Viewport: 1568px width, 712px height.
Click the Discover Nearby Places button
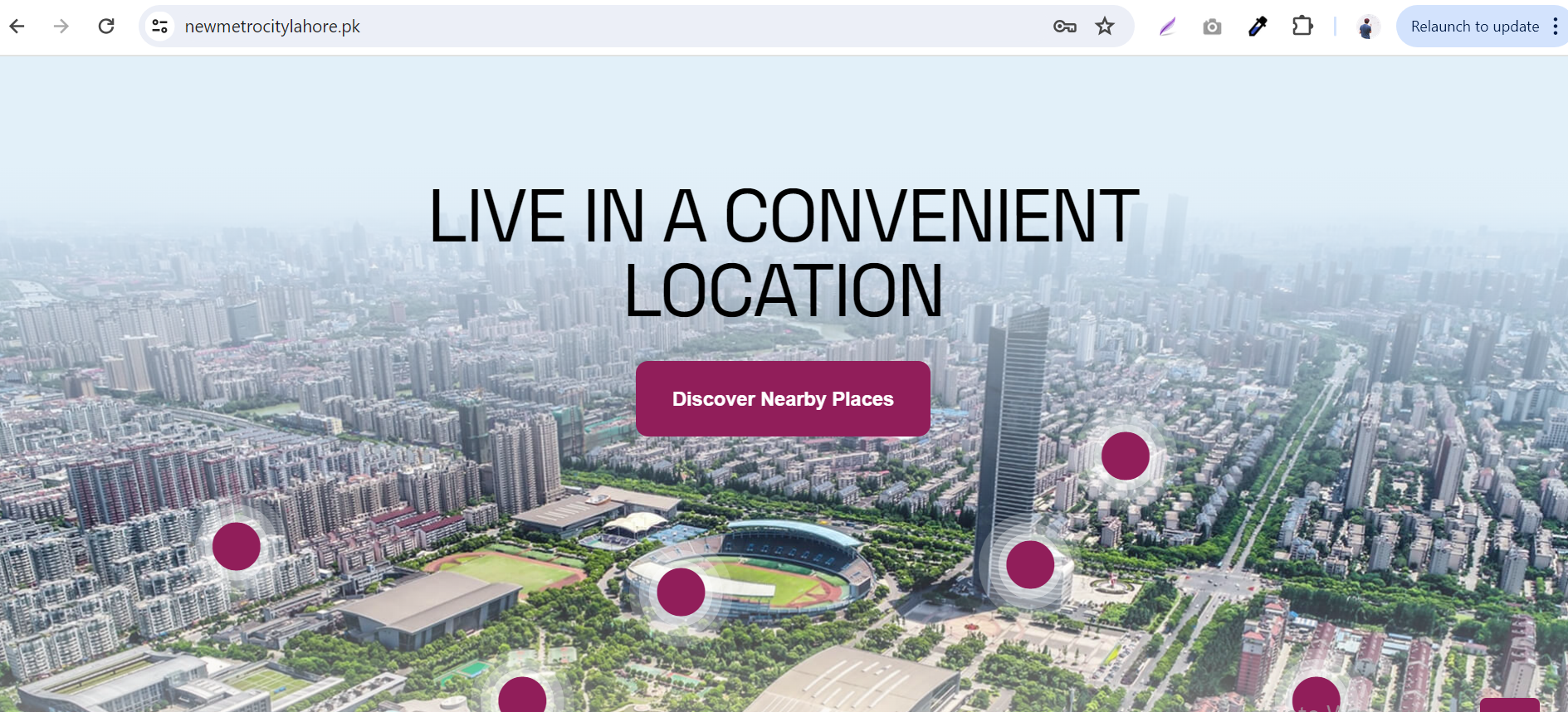(783, 399)
